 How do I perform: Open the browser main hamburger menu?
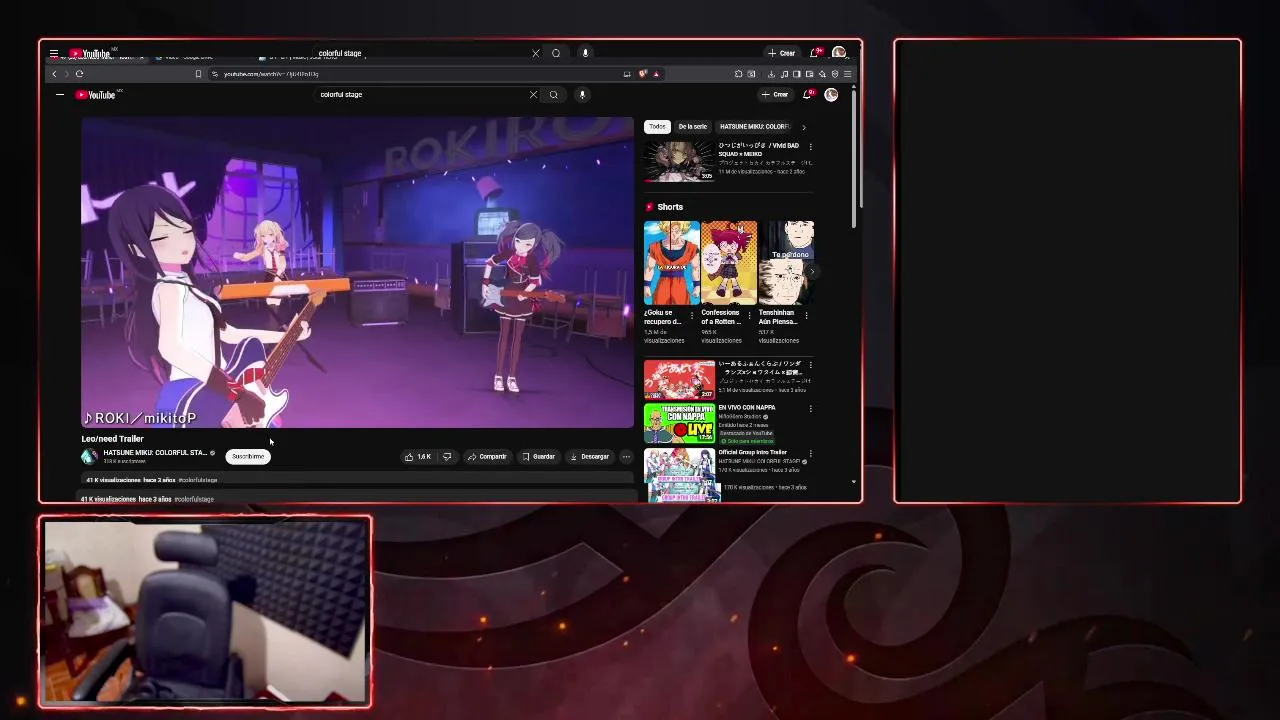tap(848, 74)
